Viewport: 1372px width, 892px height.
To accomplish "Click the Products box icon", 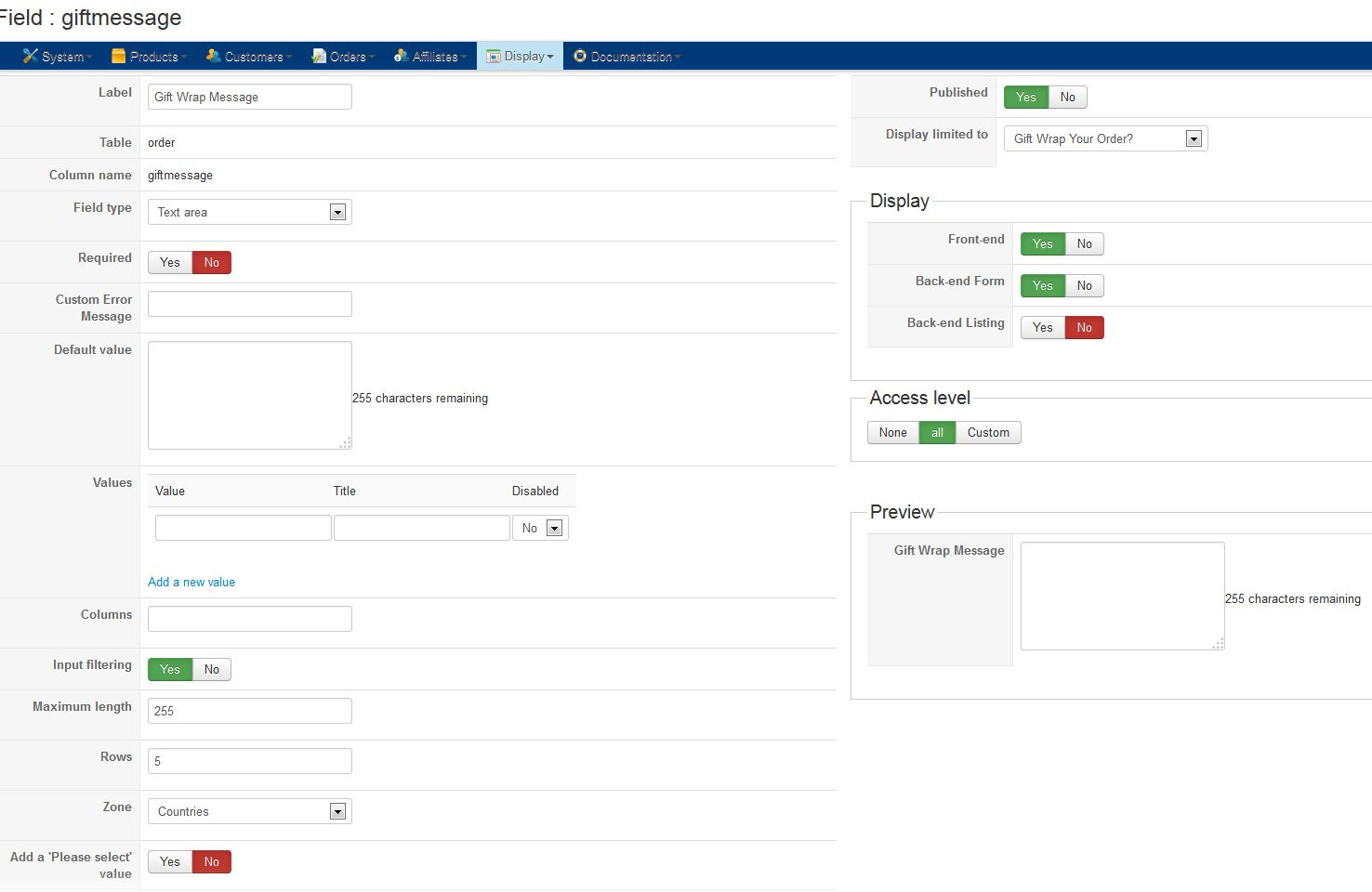I will [118, 57].
